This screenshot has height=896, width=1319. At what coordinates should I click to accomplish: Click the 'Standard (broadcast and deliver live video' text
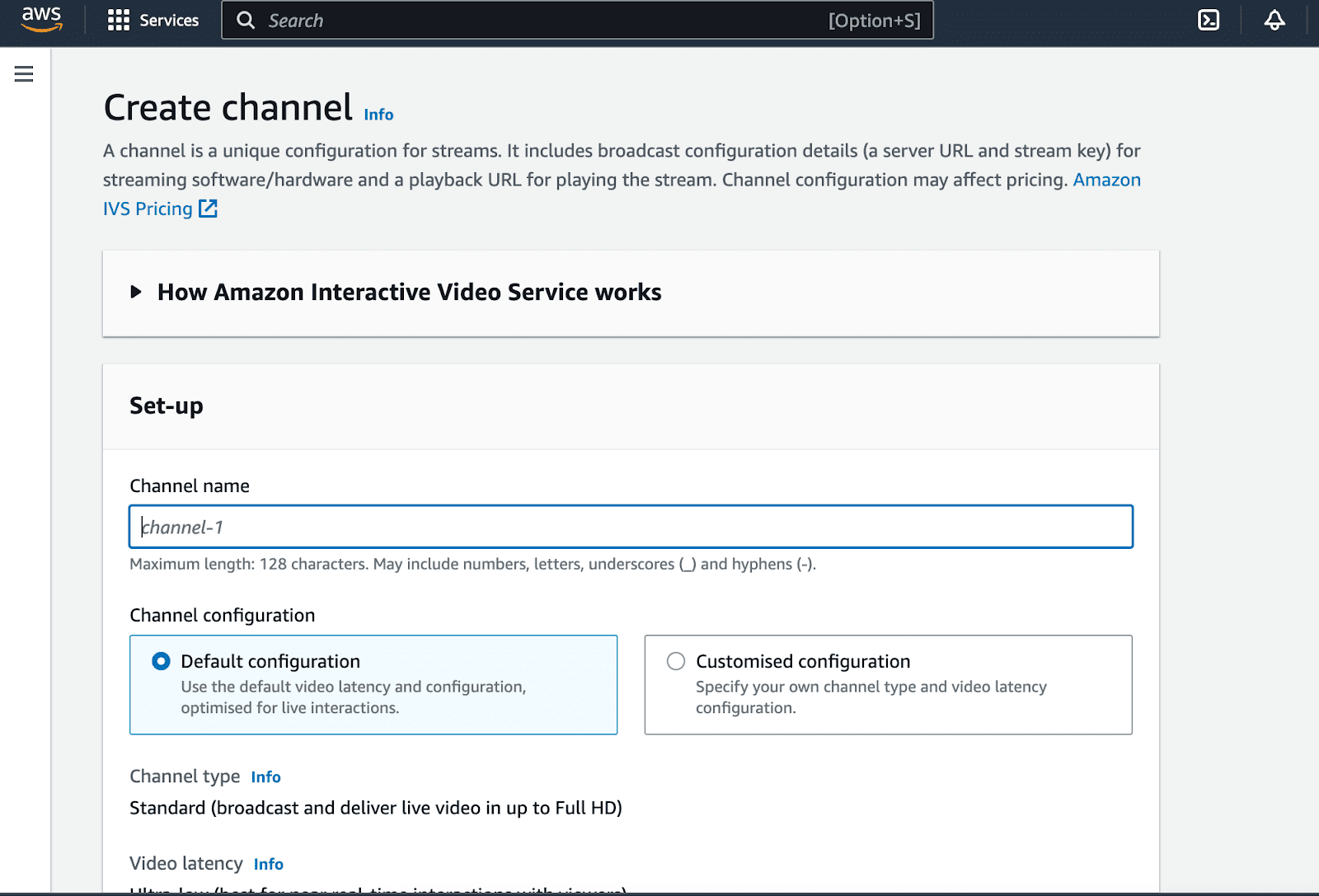click(376, 808)
